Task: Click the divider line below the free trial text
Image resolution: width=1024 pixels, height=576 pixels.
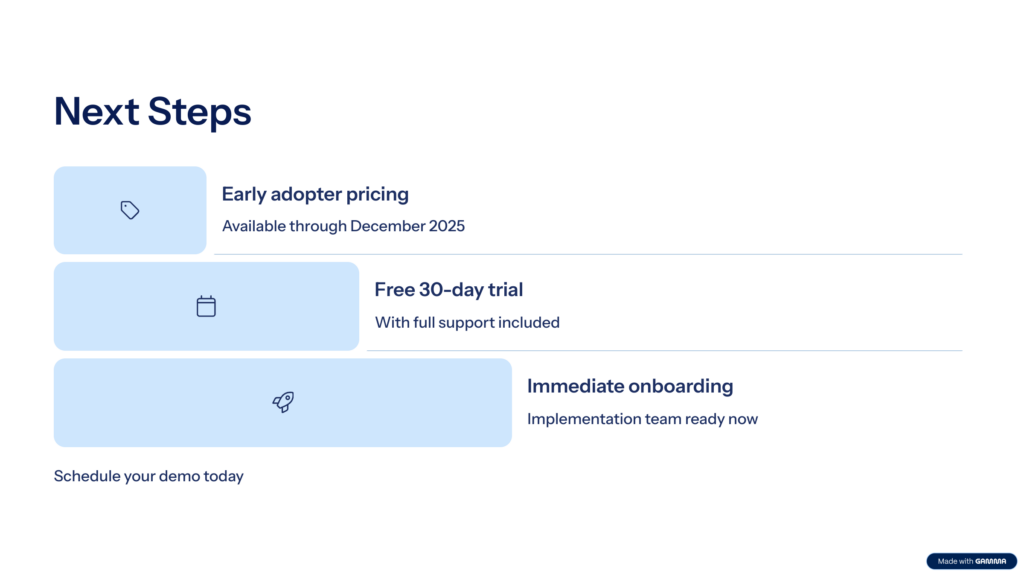Action: click(664, 351)
